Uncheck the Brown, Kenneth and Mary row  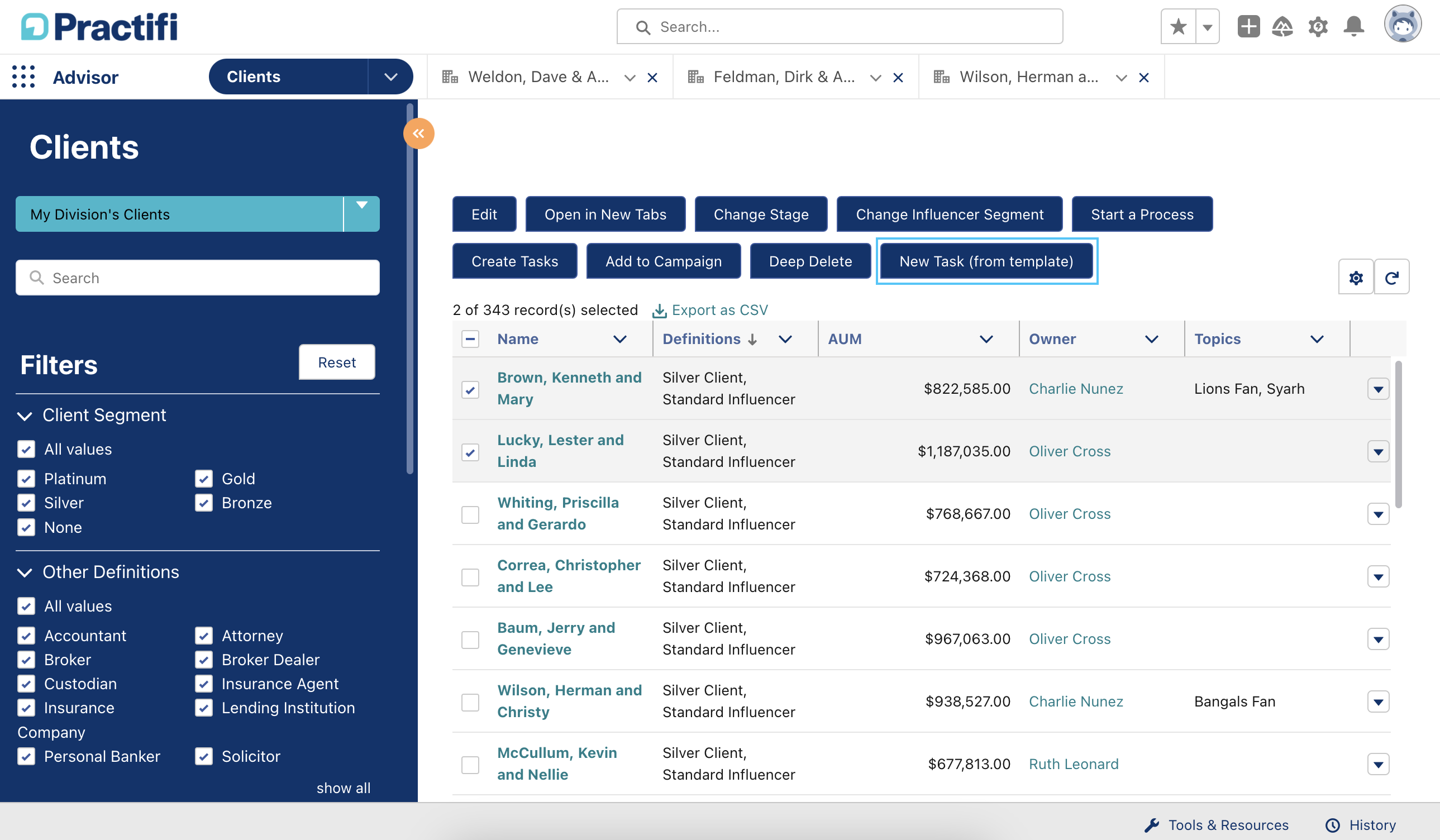(470, 390)
